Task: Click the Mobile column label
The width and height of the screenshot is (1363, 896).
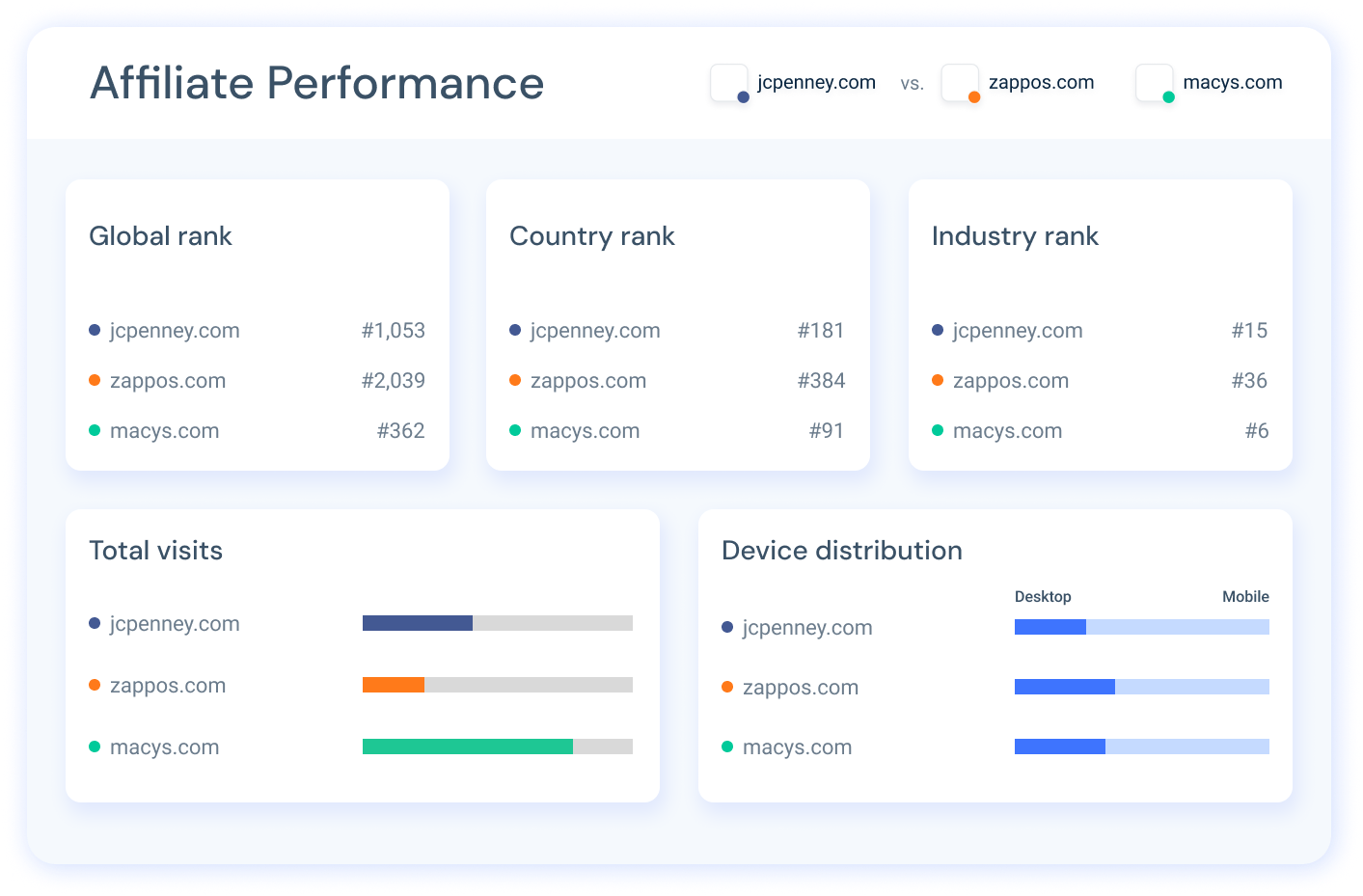Action: pyautogui.click(x=1245, y=597)
